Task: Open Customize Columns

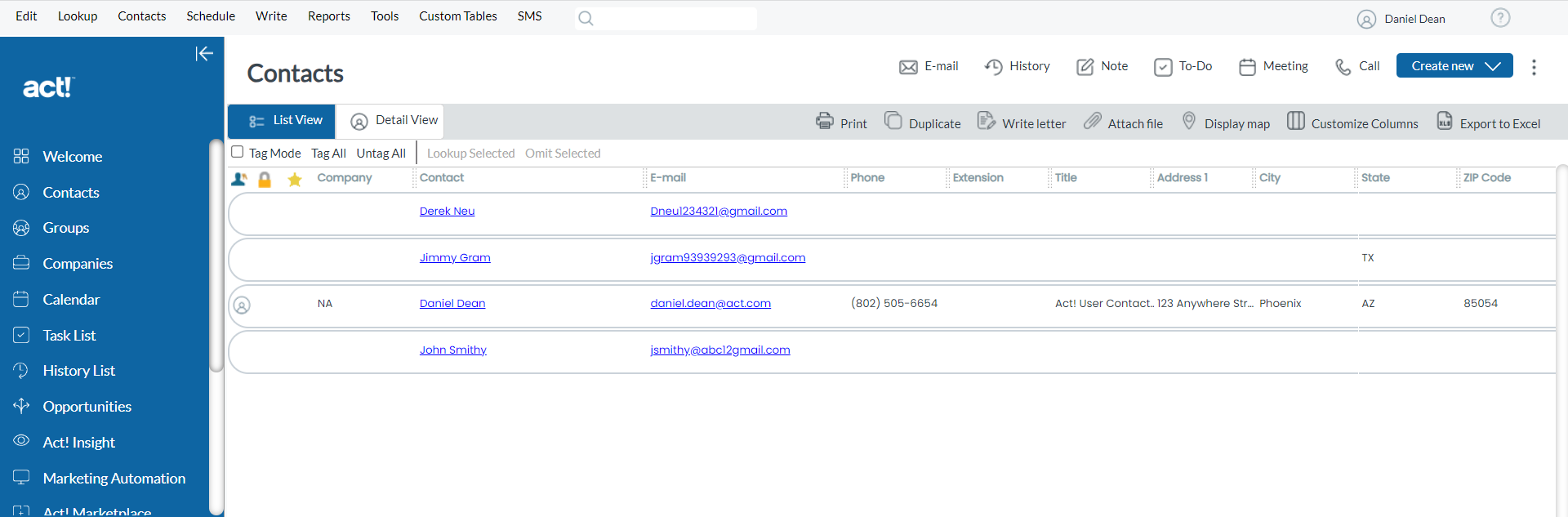Action: tap(1352, 123)
